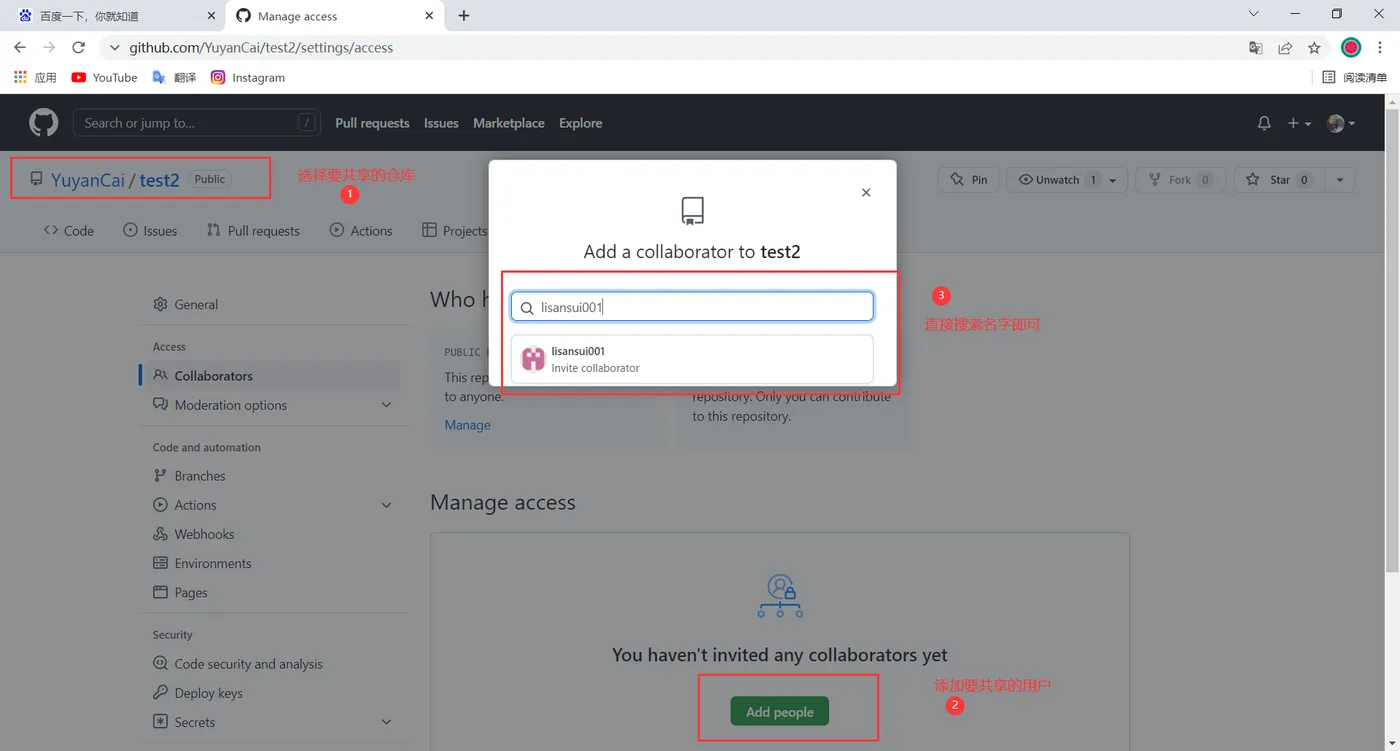Image resolution: width=1400 pixels, height=751 pixels.
Task: Click Issues in the top header
Action: click(x=441, y=123)
